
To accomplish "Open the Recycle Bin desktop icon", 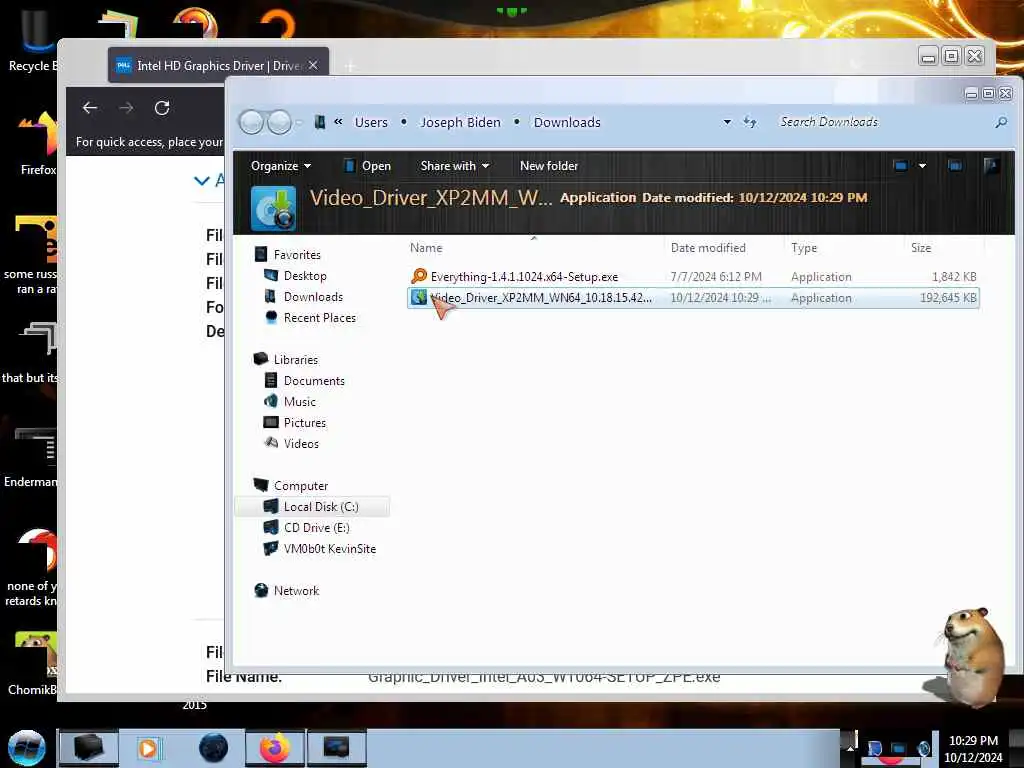I will click(33, 40).
